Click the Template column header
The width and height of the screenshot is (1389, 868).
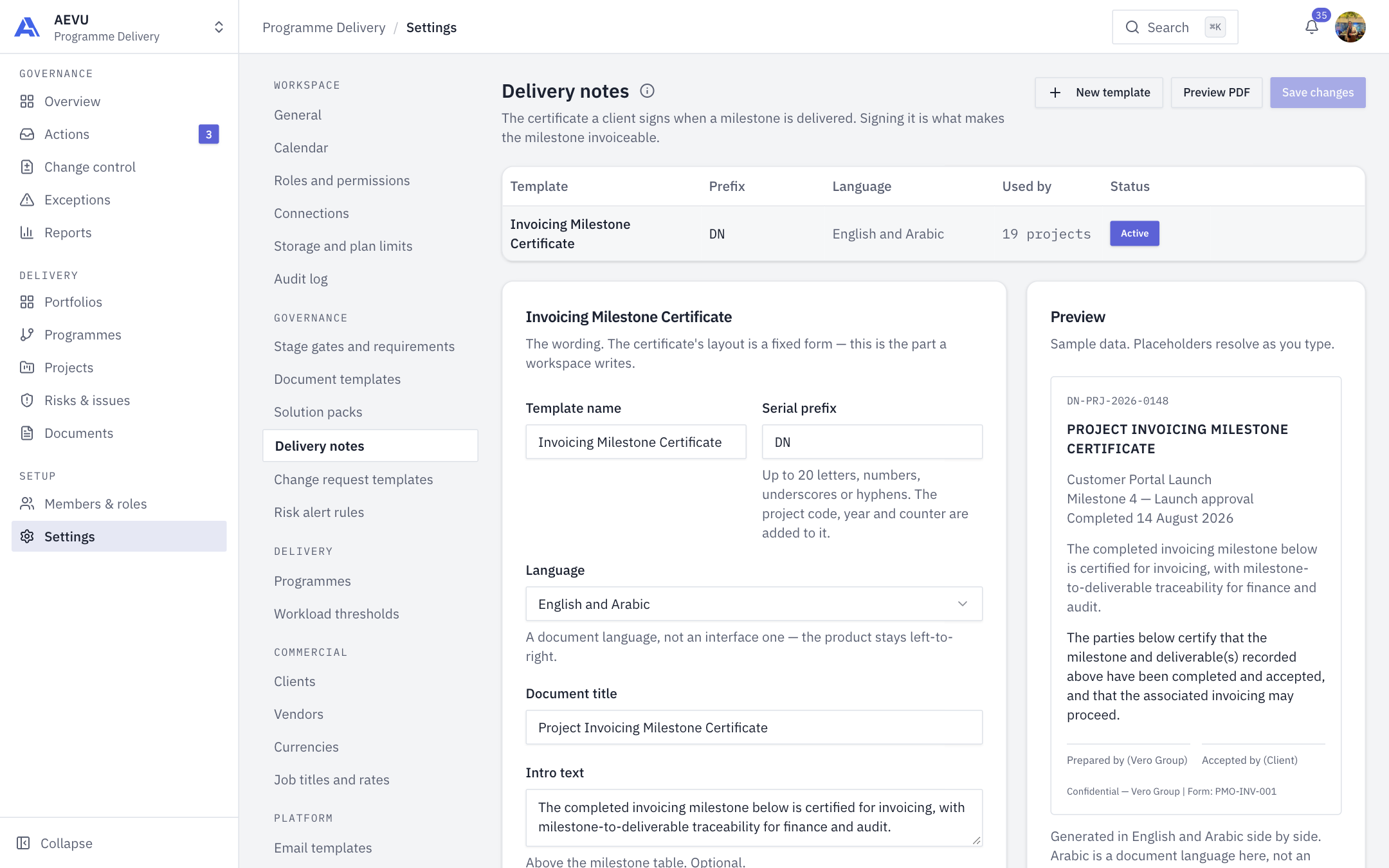(x=539, y=186)
